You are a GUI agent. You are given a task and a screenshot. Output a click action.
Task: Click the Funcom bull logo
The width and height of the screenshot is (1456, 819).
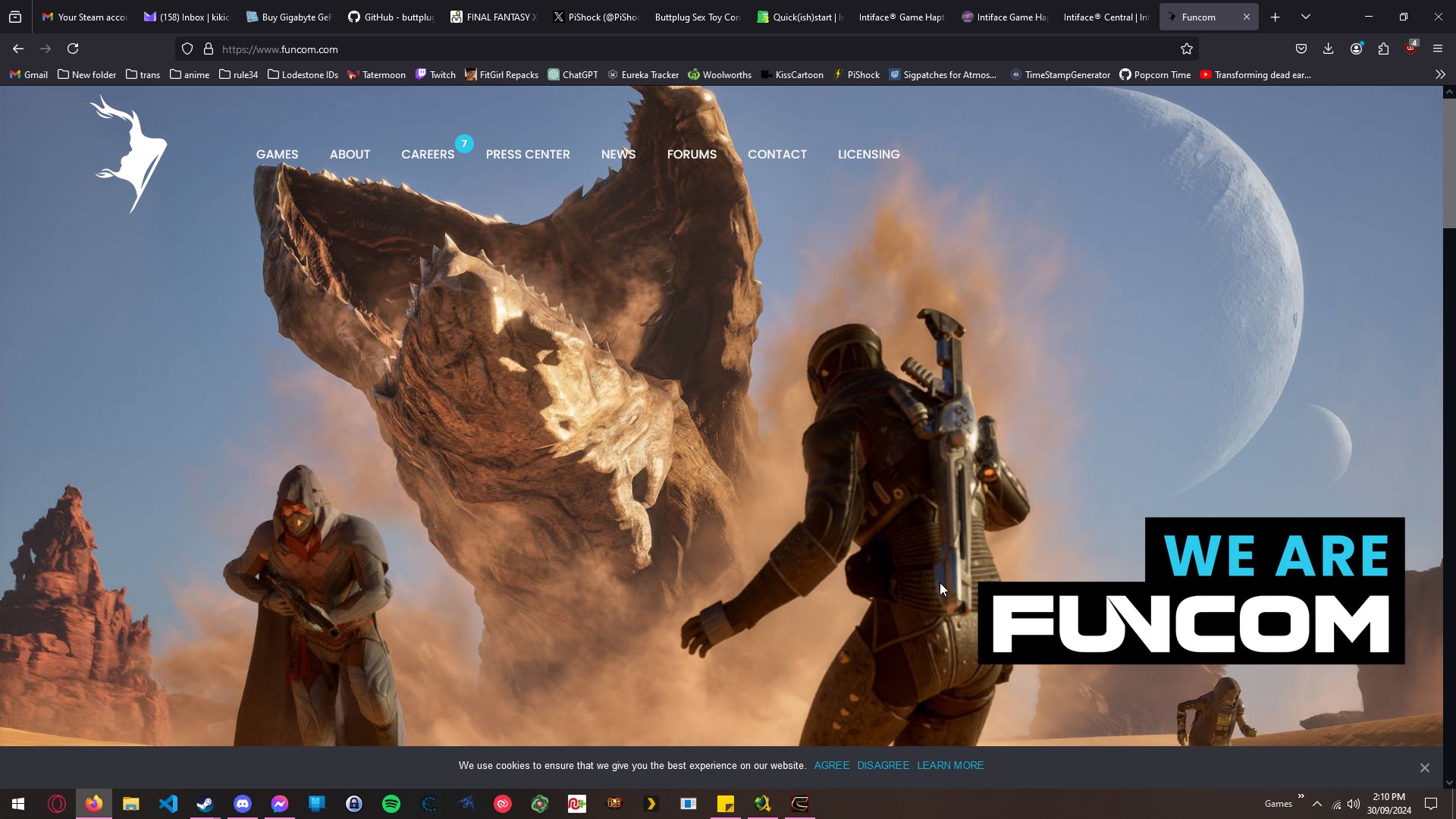pyautogui.click(x=129, y=154)
